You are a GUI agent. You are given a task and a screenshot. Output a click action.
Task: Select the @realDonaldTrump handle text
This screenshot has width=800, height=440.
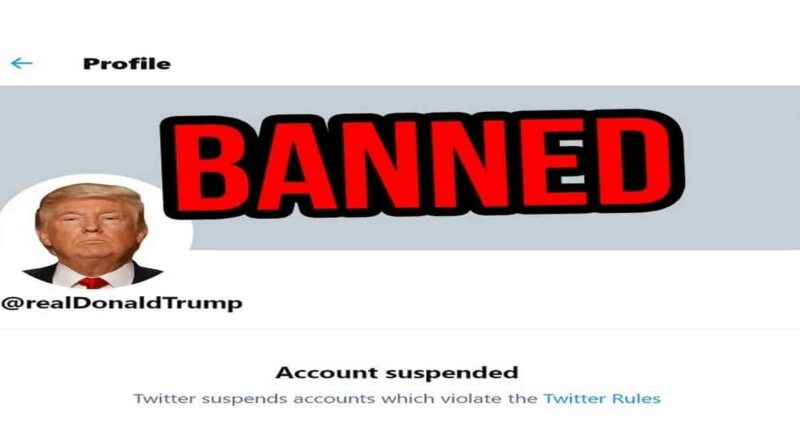pos(121,303)
